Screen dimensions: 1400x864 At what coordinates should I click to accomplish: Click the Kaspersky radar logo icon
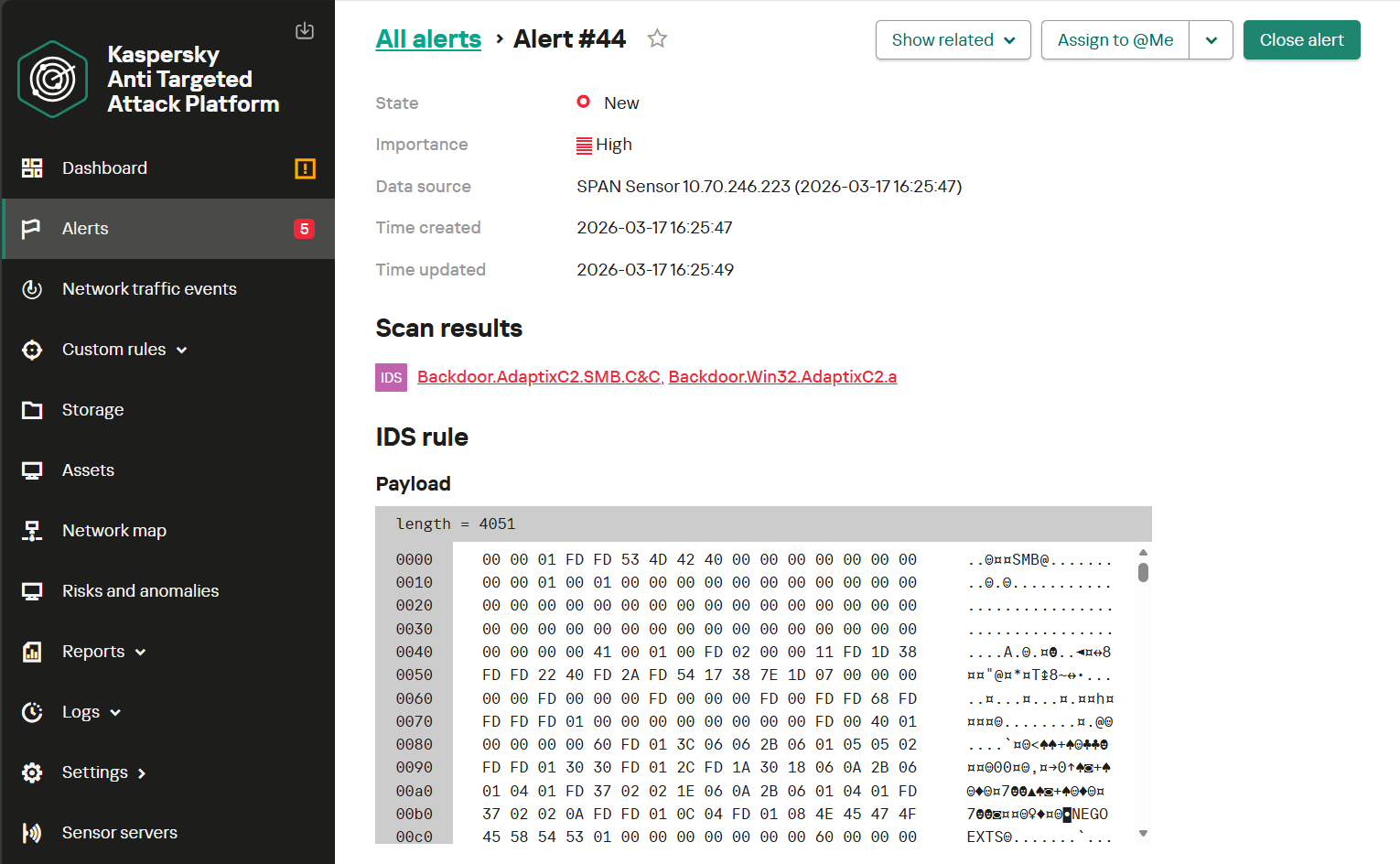tap(53, 80)
